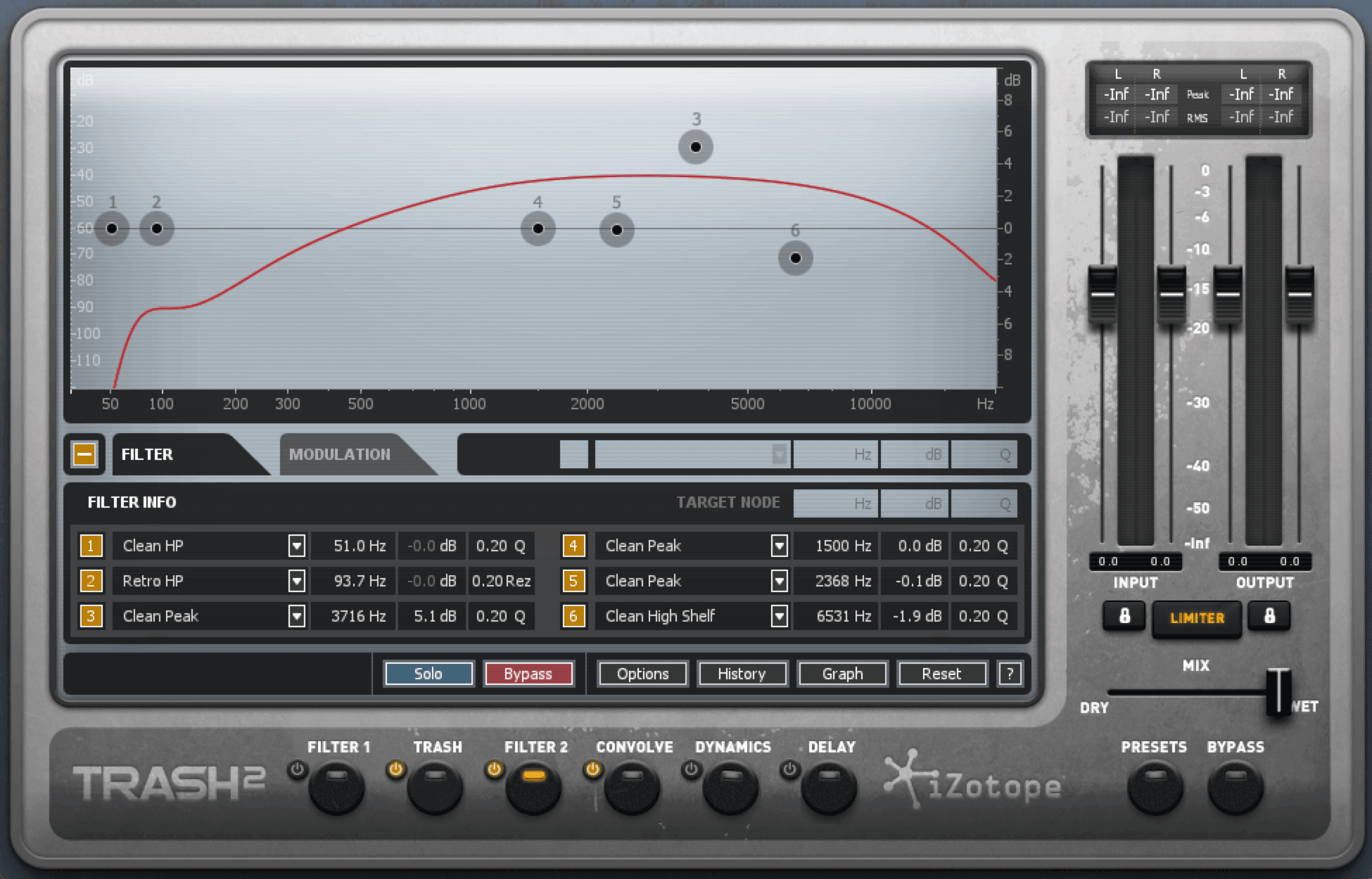Viewport: 1372px width, 879px height.
Task: Open band 3 Clean Peak type dropdown
Action: 297,616
